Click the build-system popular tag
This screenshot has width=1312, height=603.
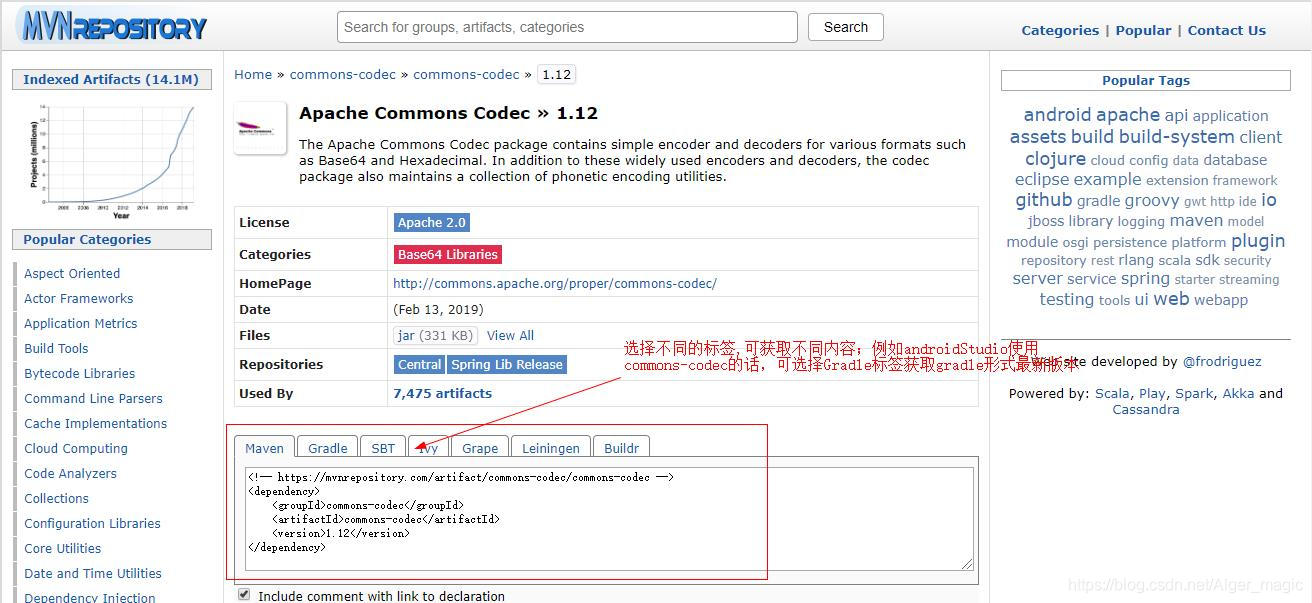[1176, 137]
